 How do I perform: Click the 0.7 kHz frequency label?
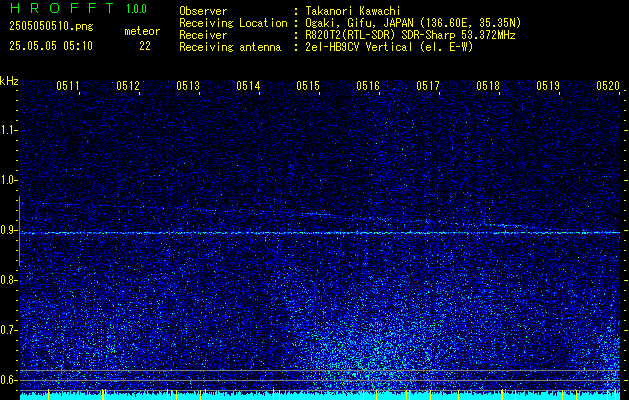click(8, 330)
